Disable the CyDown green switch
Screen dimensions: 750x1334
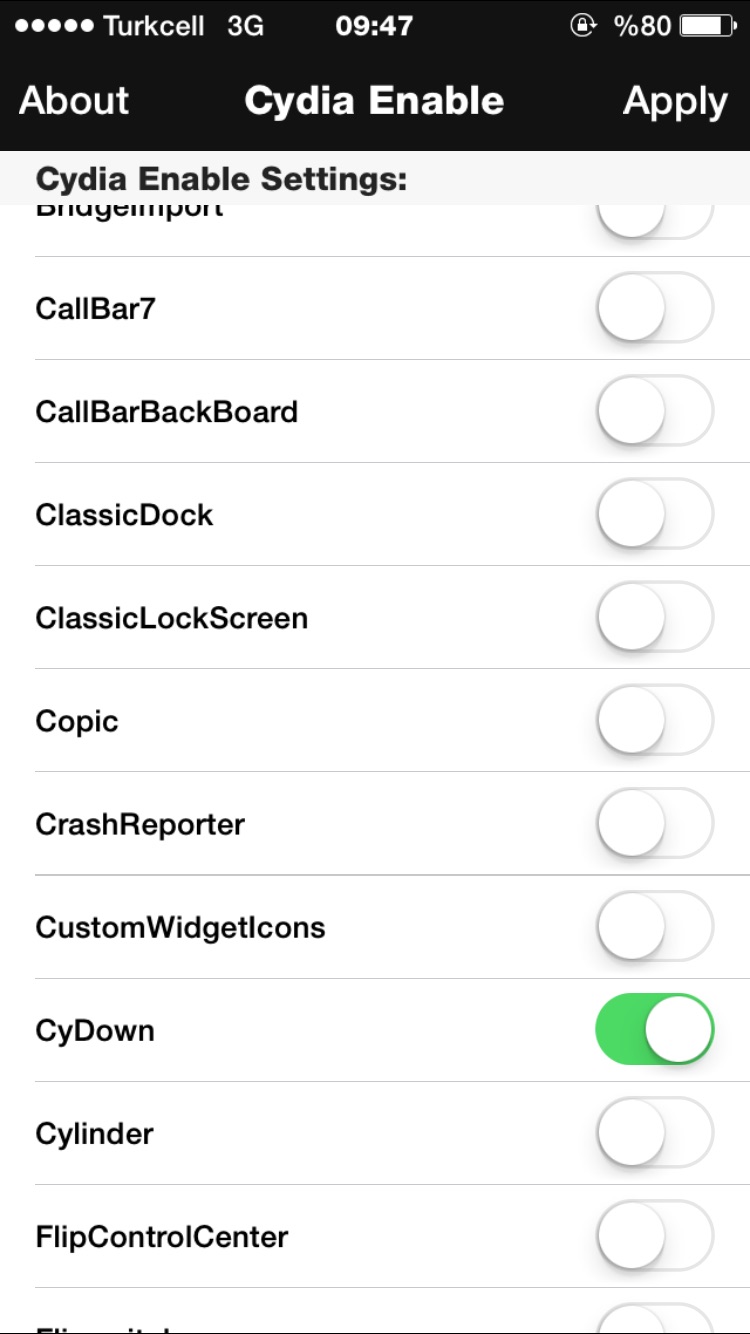point(655,1029)
